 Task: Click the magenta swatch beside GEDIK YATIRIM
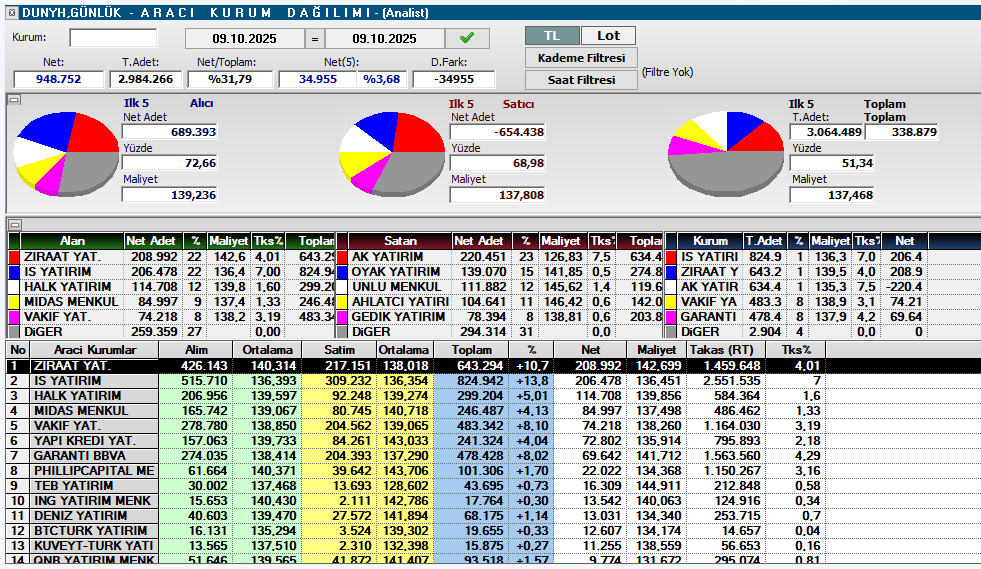pyautogui.click(x=342, y=317)
